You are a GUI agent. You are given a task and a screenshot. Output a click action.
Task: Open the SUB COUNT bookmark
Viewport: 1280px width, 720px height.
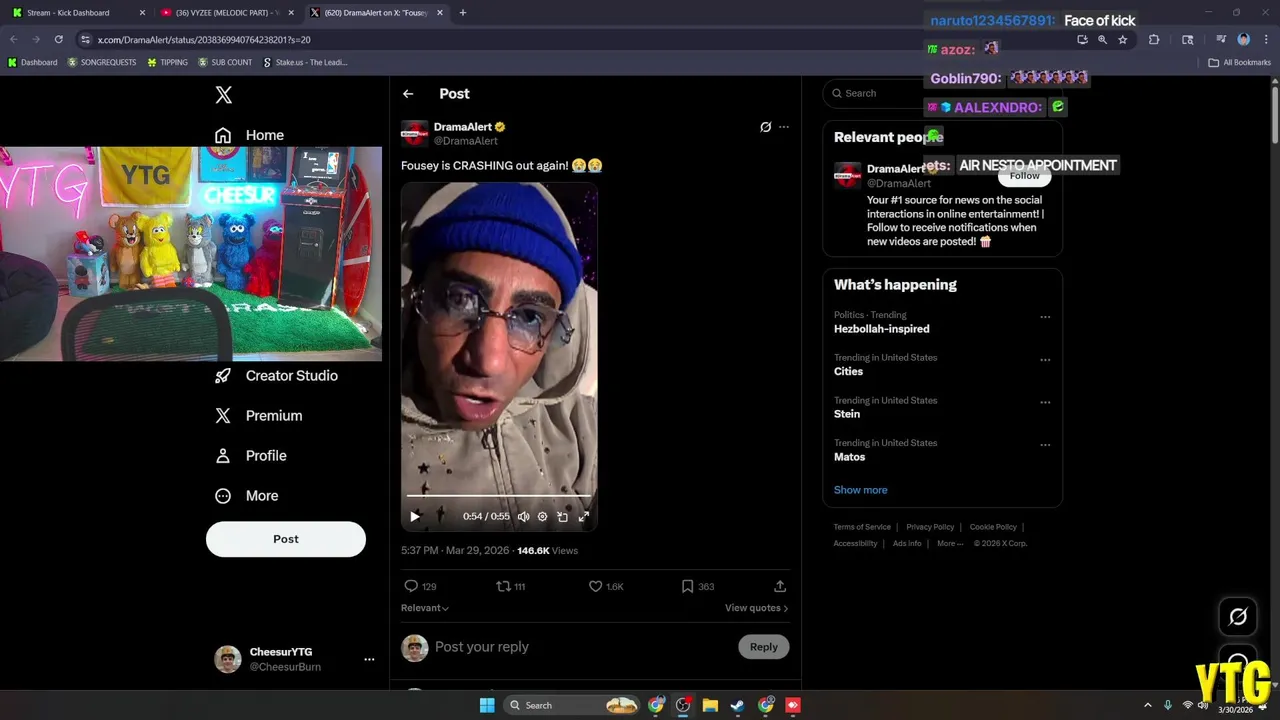(225, 62)
